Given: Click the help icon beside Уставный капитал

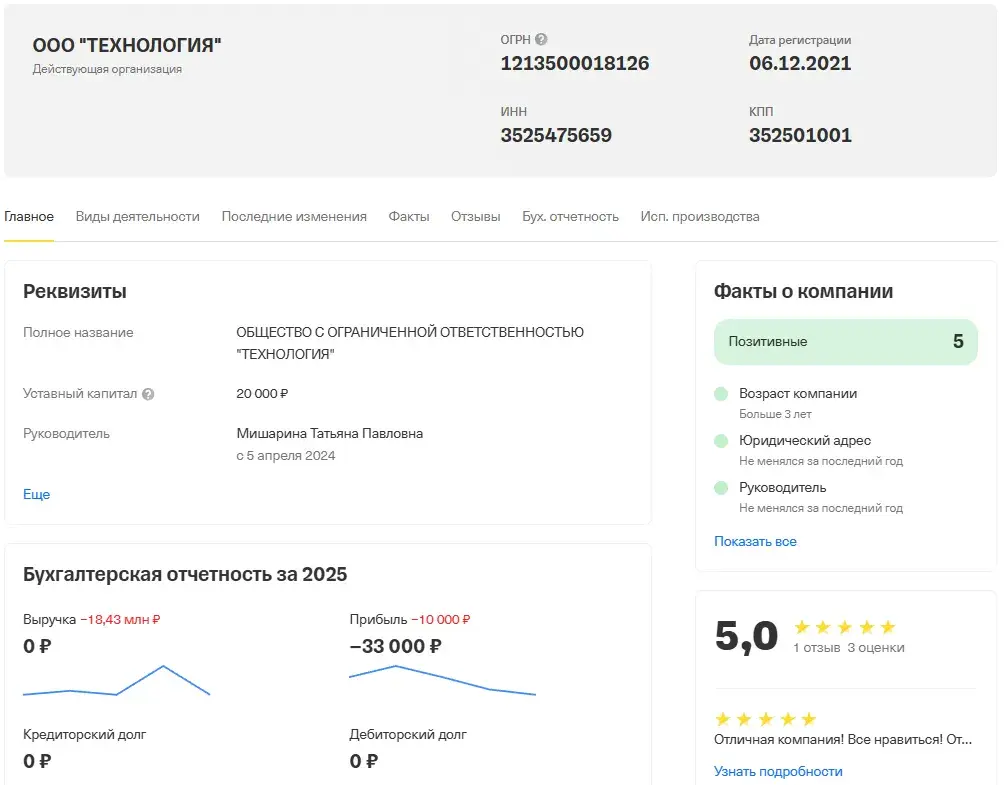Looking at the screenshot, I should click(x=148, y=394).
